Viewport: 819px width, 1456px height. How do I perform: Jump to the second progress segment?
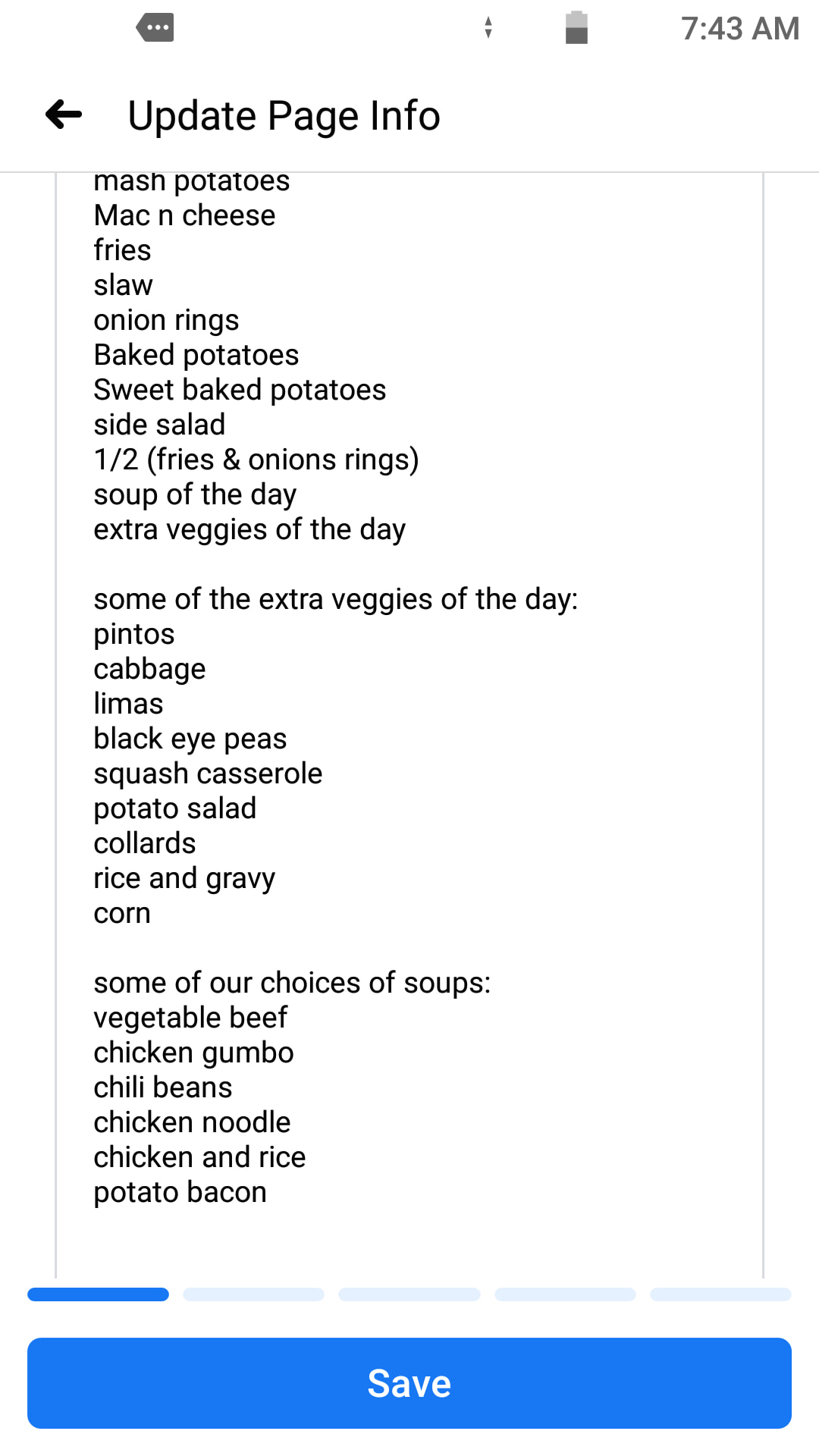254,1294
